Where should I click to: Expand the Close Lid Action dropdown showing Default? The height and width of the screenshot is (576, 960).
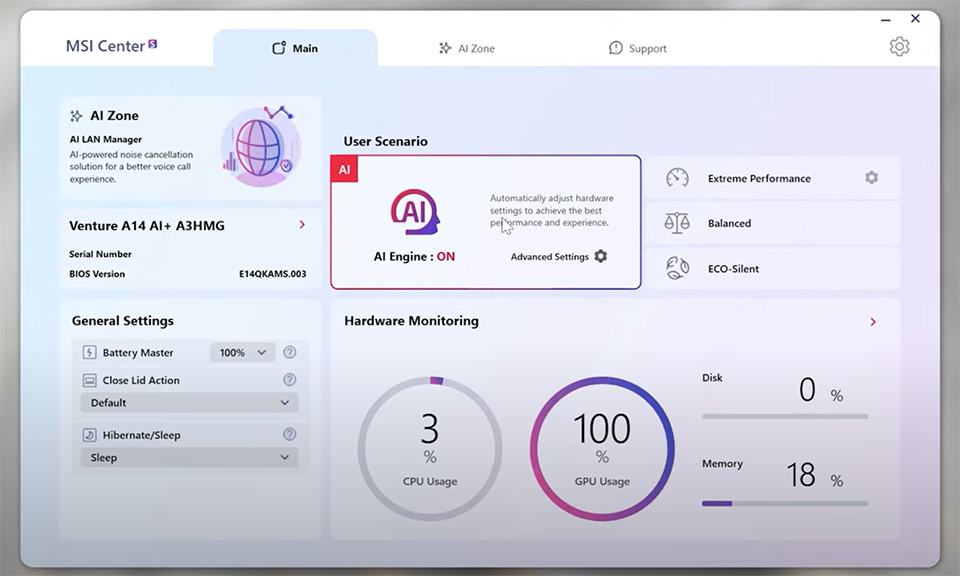[x=188, y=403]
